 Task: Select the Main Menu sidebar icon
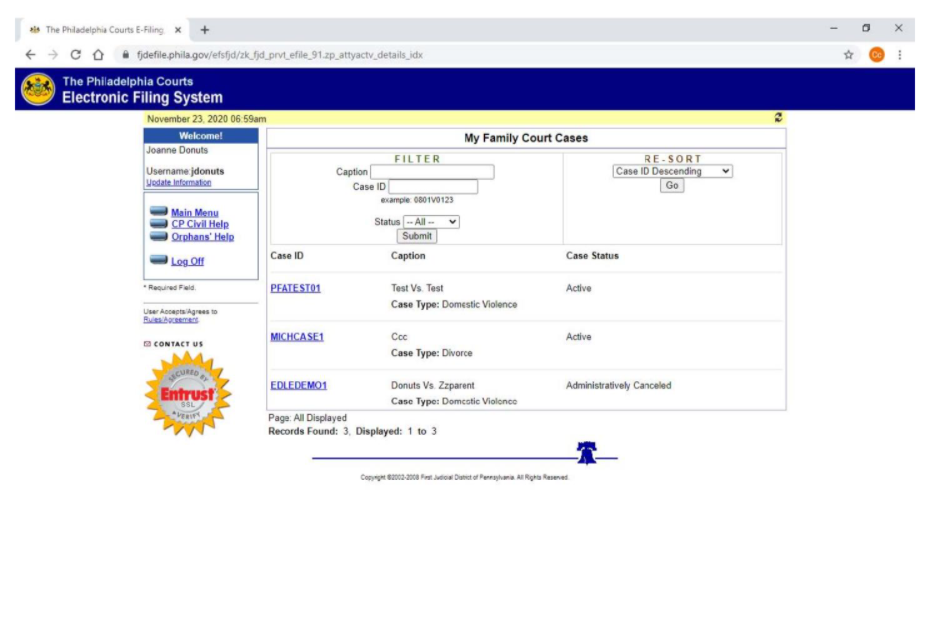coord(158,210)
